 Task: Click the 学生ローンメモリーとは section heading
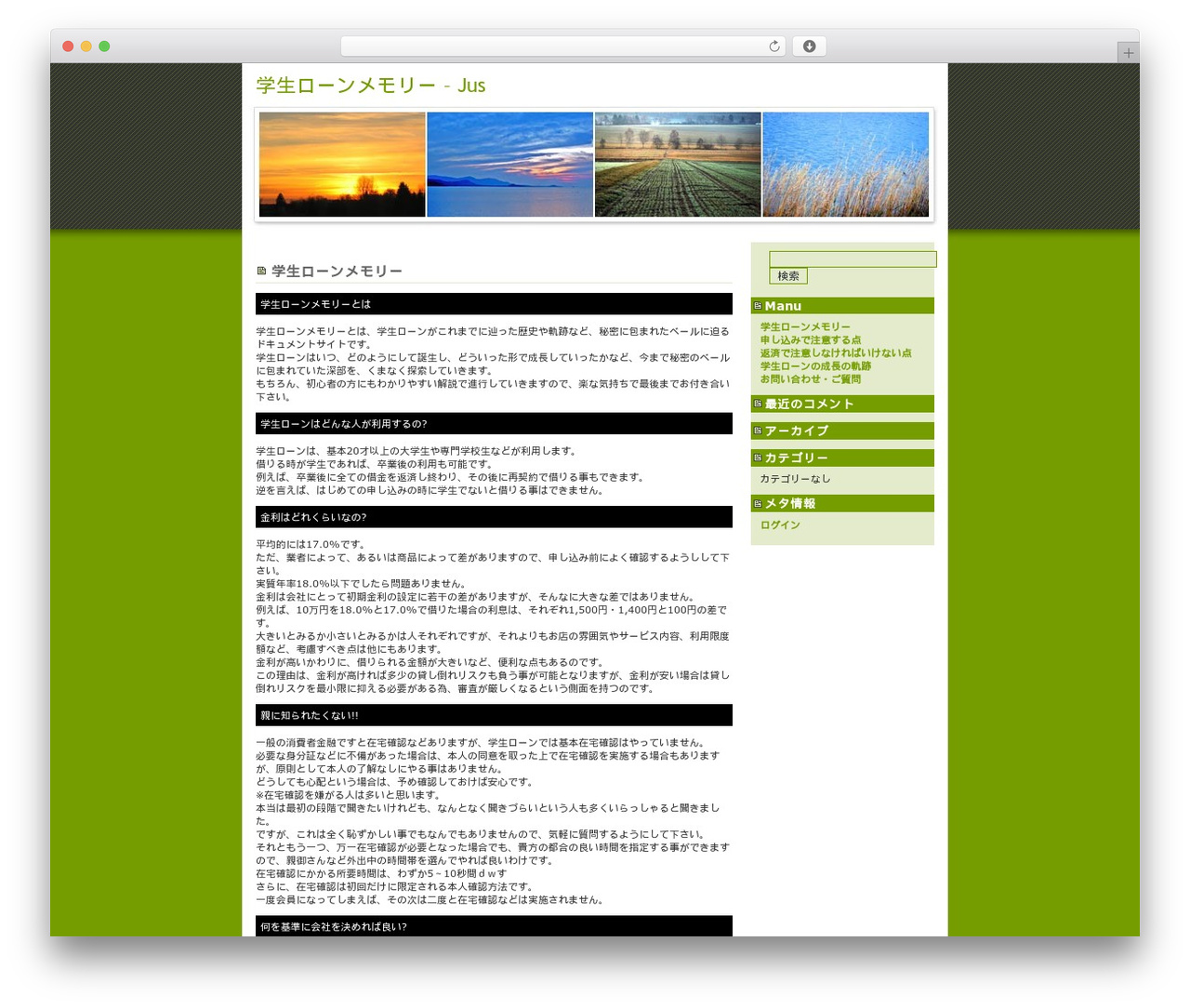[494, 304]
